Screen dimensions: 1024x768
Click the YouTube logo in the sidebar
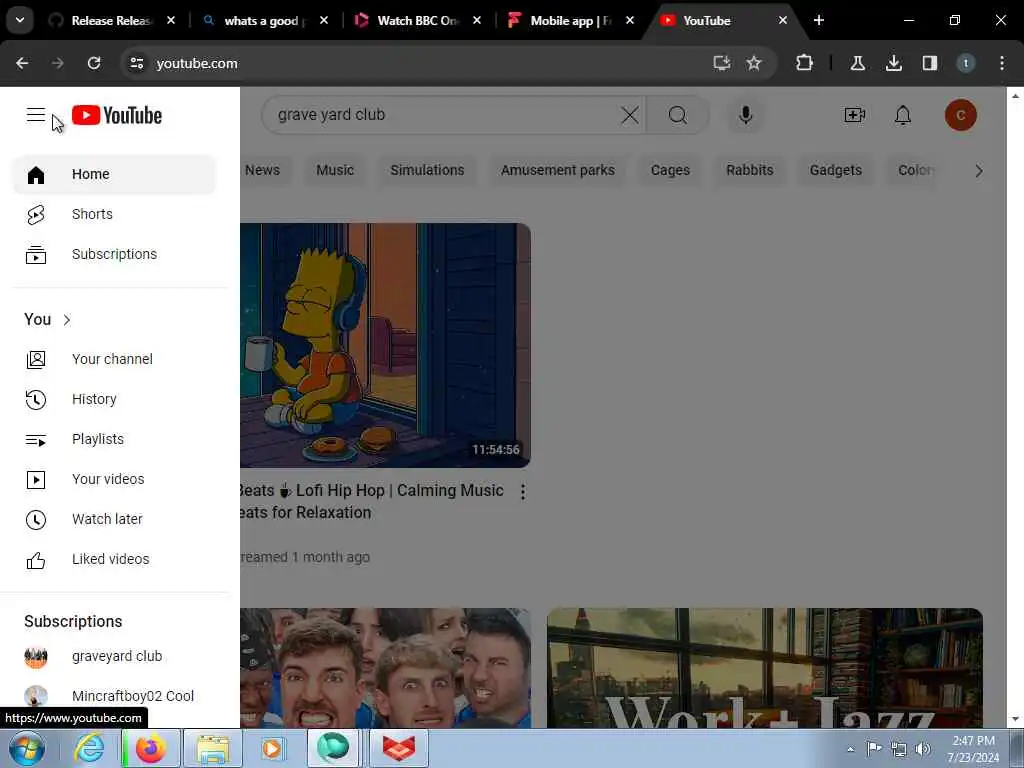tap(117, 116)
